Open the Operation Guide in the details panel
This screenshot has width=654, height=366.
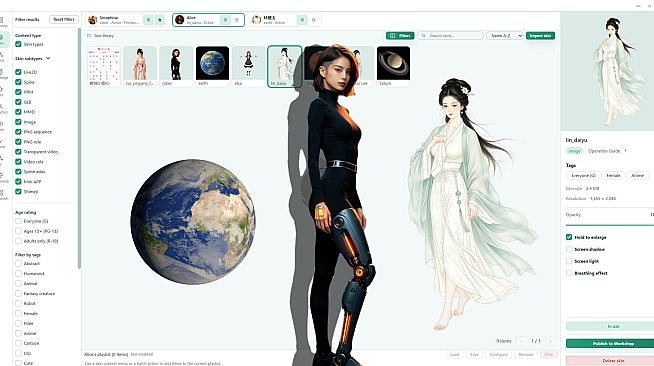604,151
